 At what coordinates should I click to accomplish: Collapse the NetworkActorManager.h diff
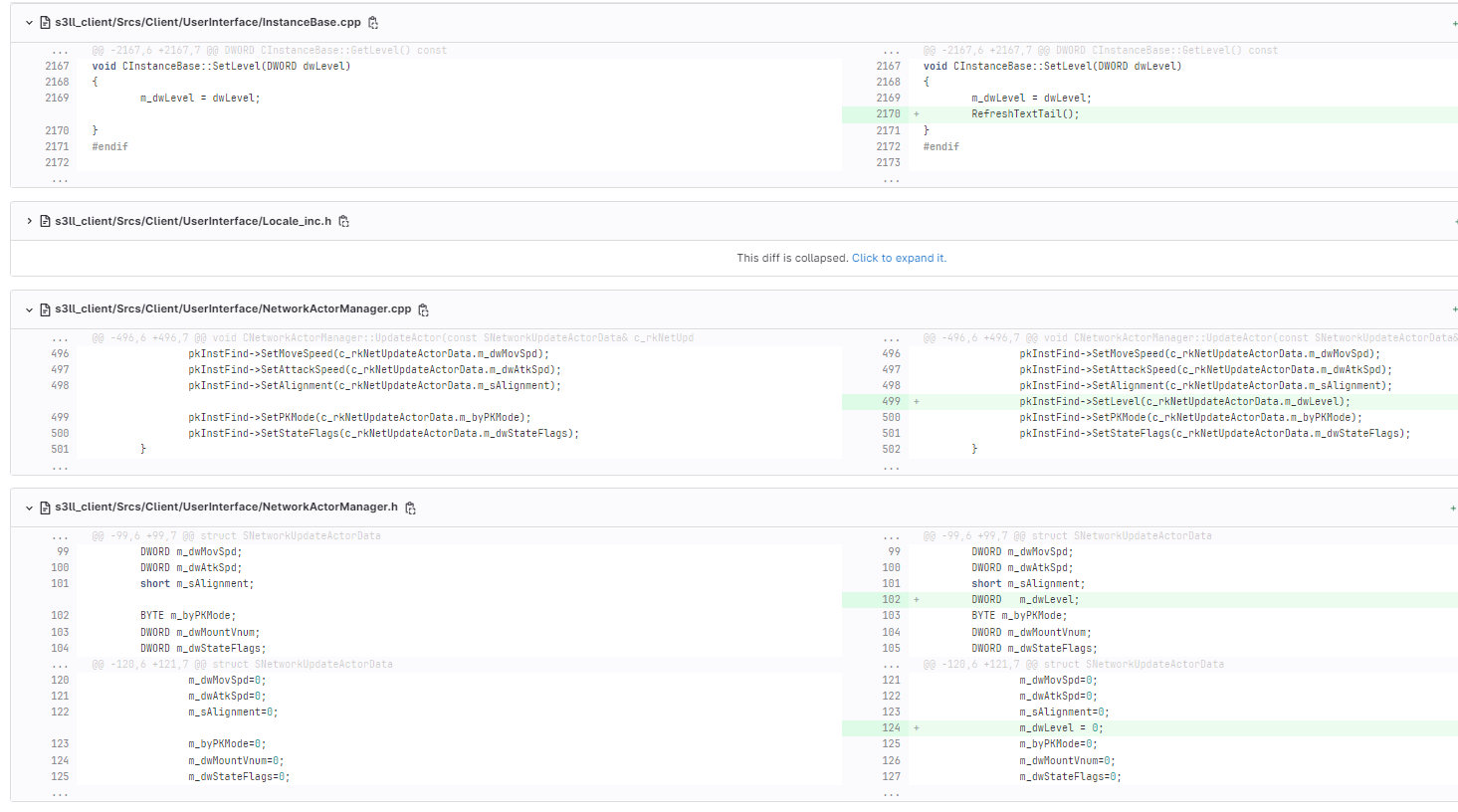[x=28, y=507]
